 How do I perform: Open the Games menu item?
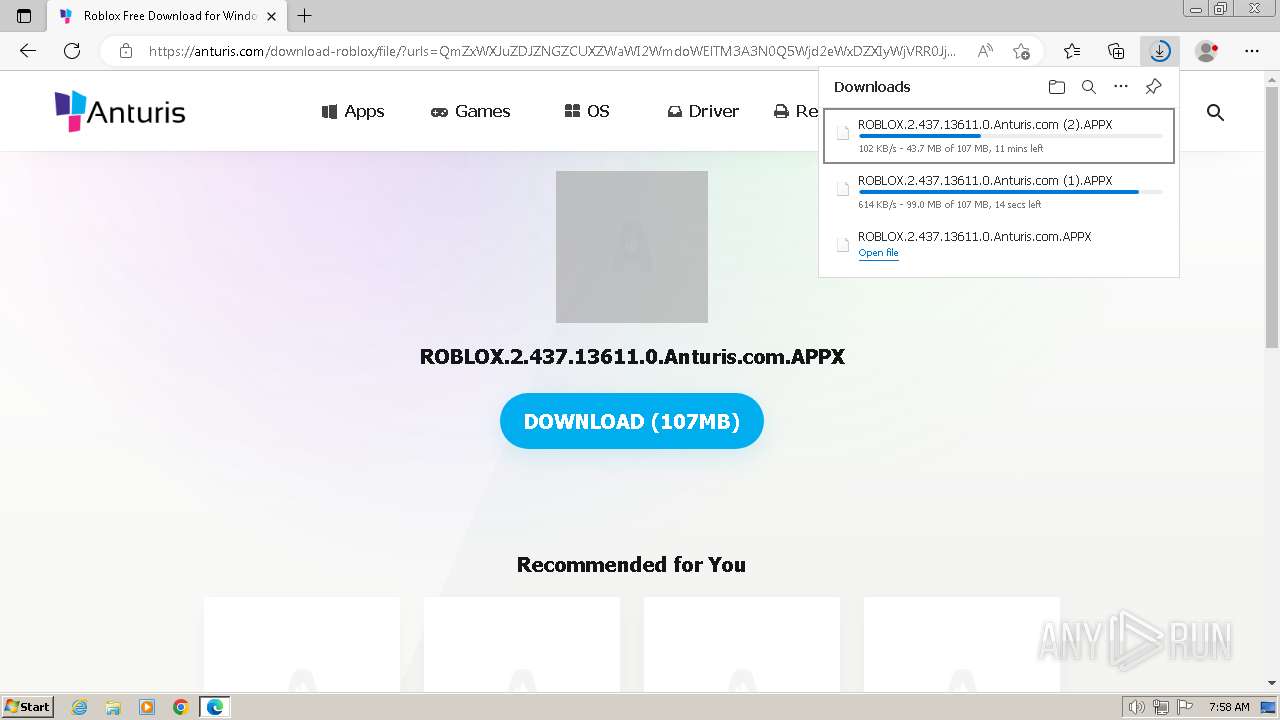[470, 111]
